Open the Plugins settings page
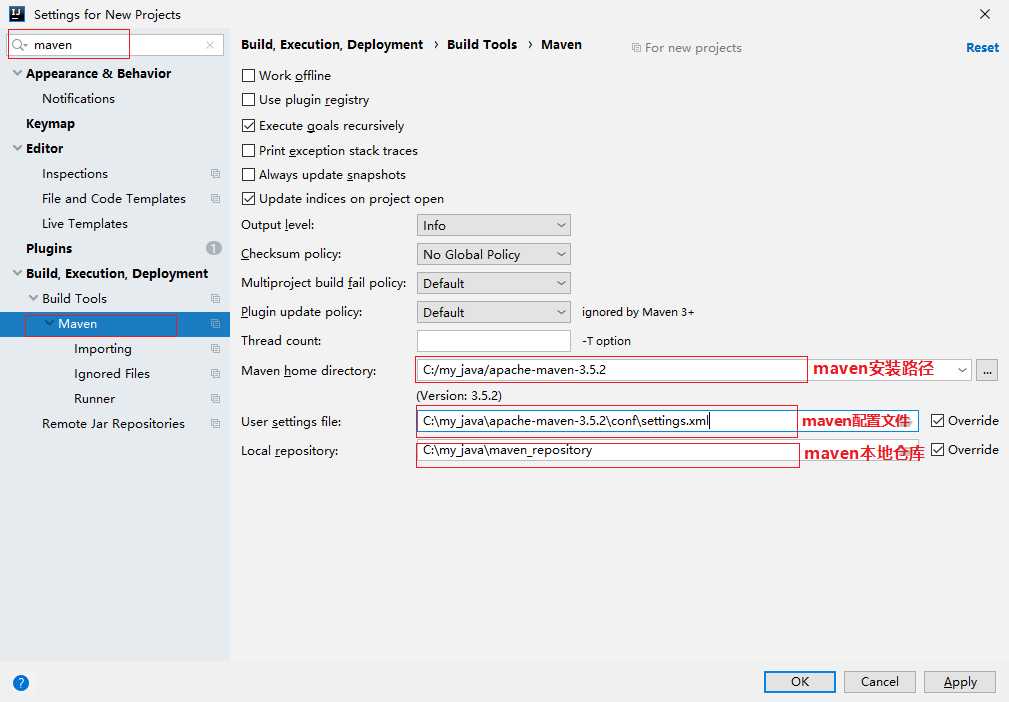 point(49,248)
